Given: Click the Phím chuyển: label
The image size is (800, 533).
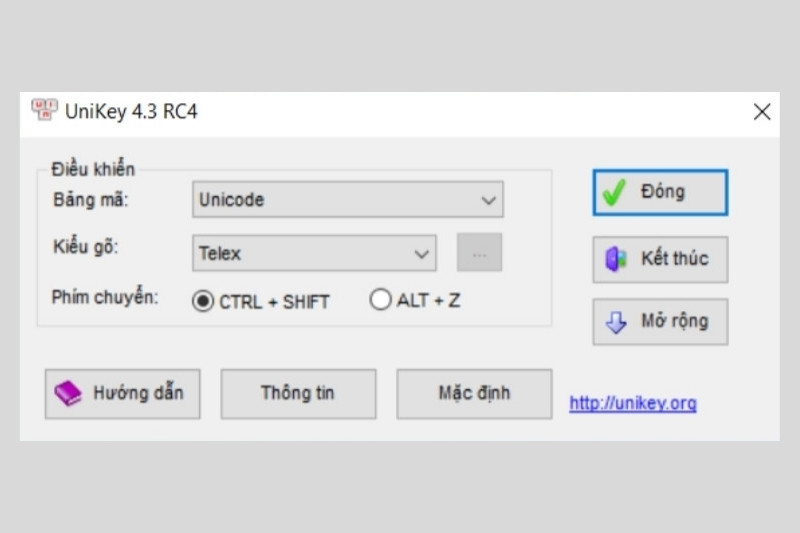Looking at the screenshot, I should click(105, 297).
